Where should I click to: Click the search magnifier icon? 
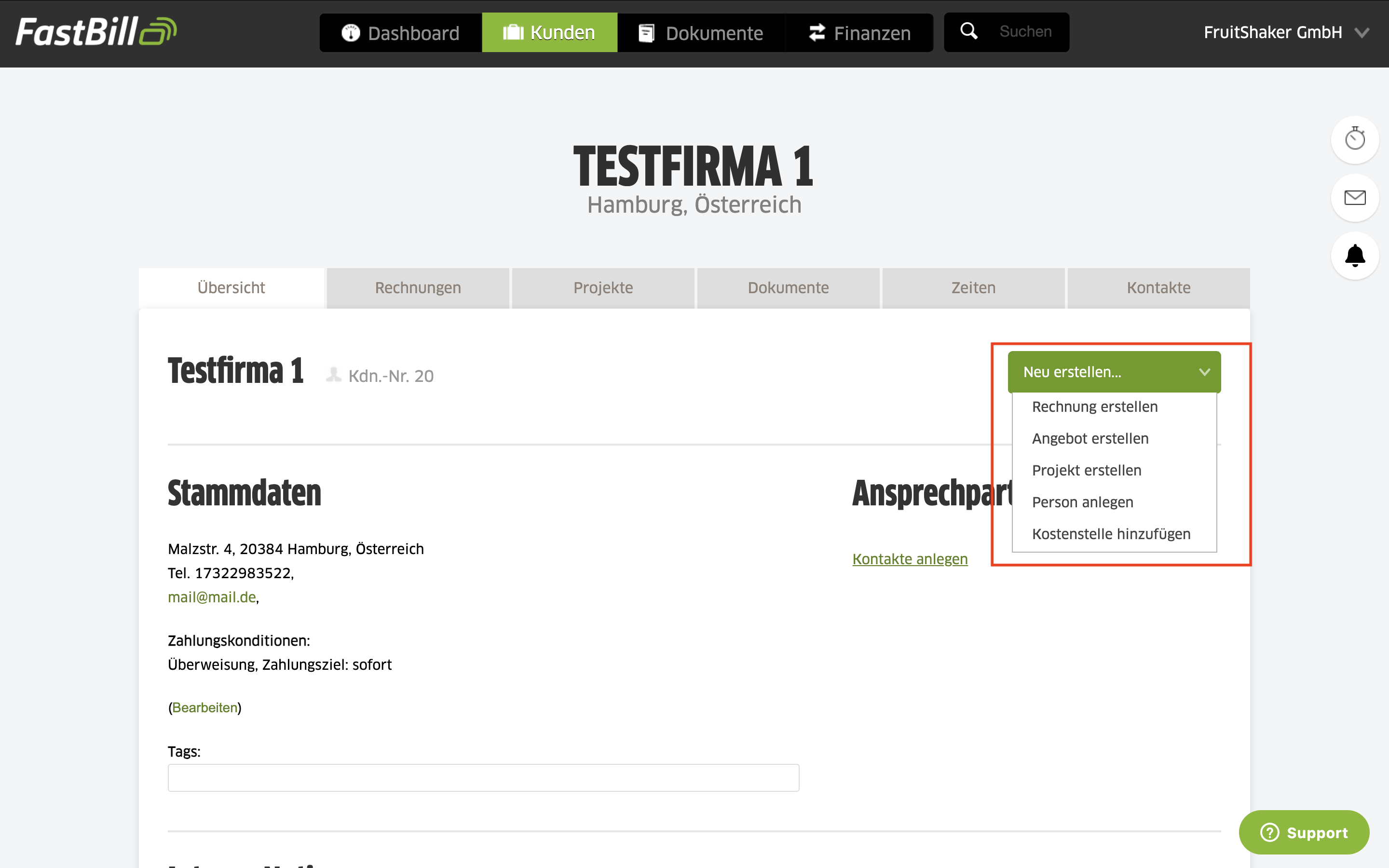tap(969, 31)
